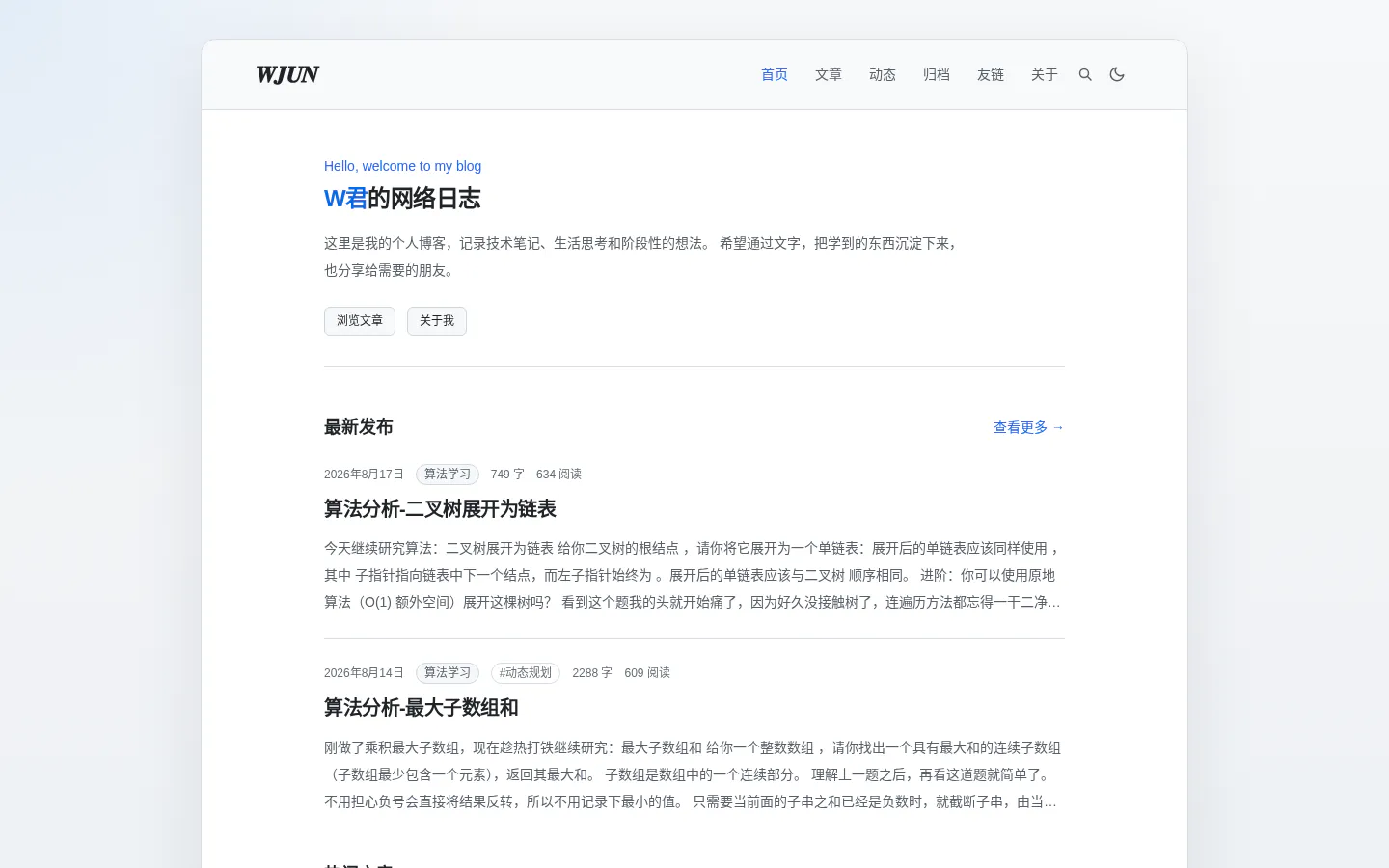Toggle dark mode with the moon icon
Screen dimensions: 1389x868
[1117, 74]
